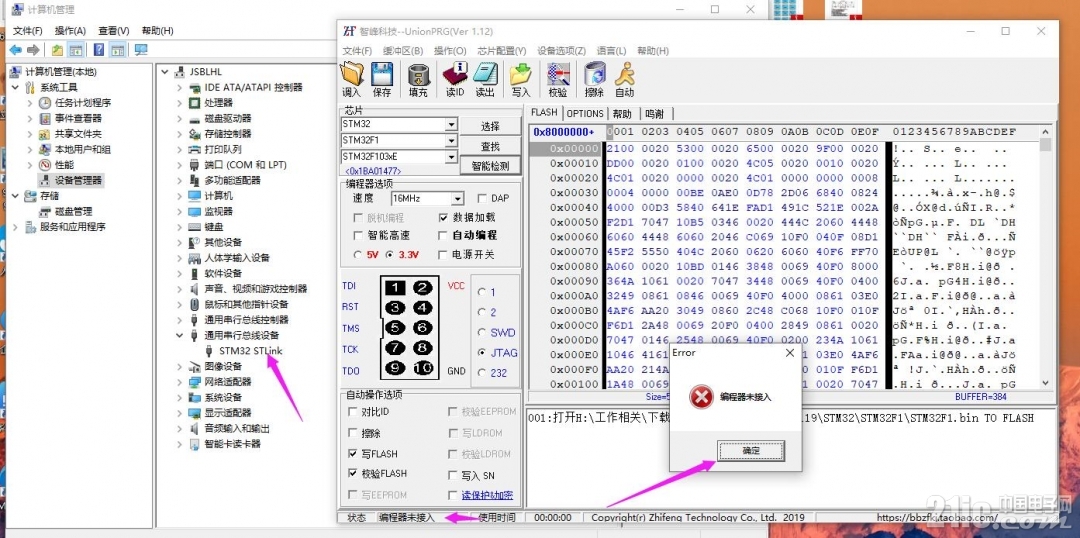Click the 智能卡读卡器 smart card reader icon

tap(195, 444)
